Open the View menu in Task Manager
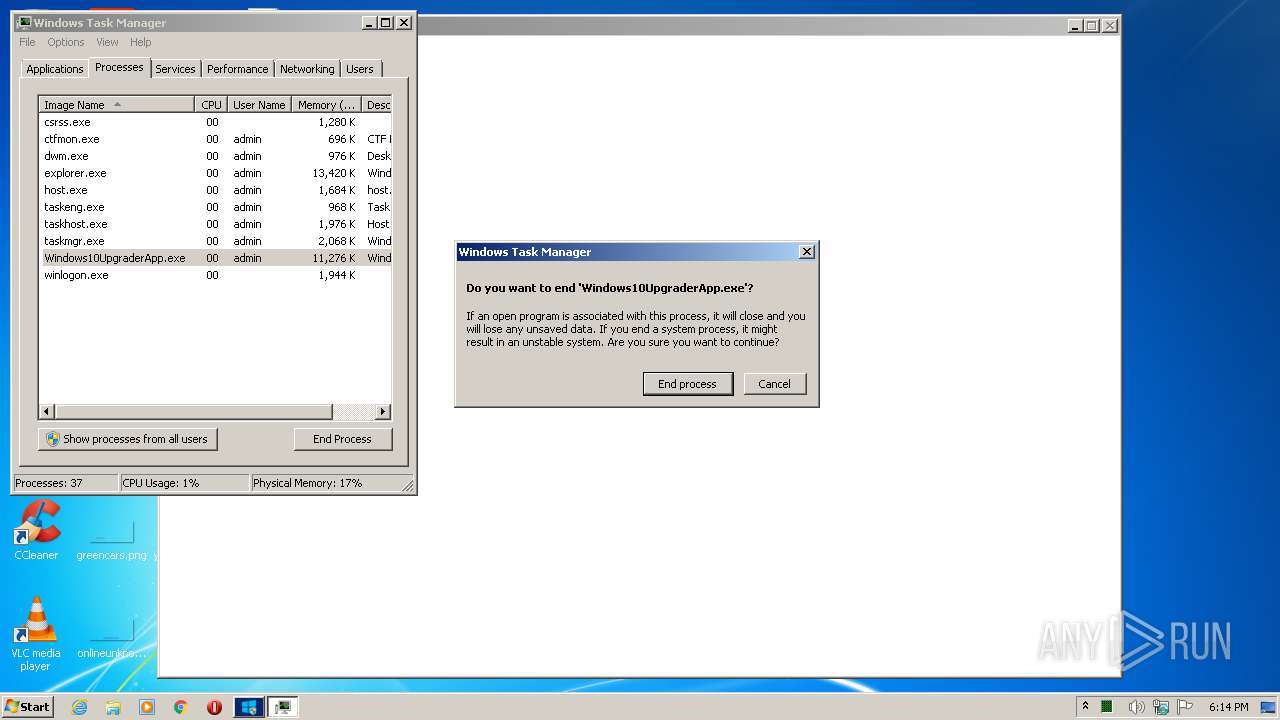 tap(107, 42)
